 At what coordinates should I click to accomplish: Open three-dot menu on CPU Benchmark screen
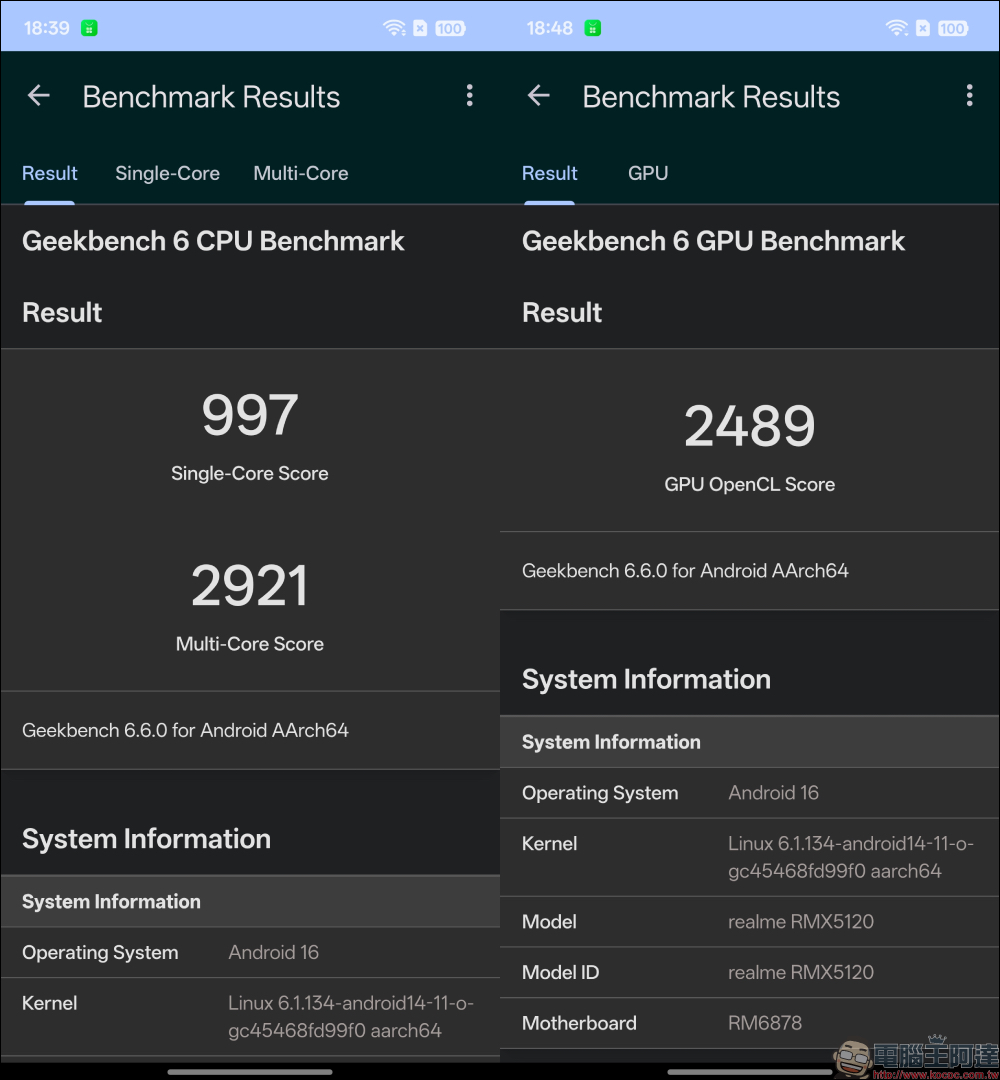point(469,96)
